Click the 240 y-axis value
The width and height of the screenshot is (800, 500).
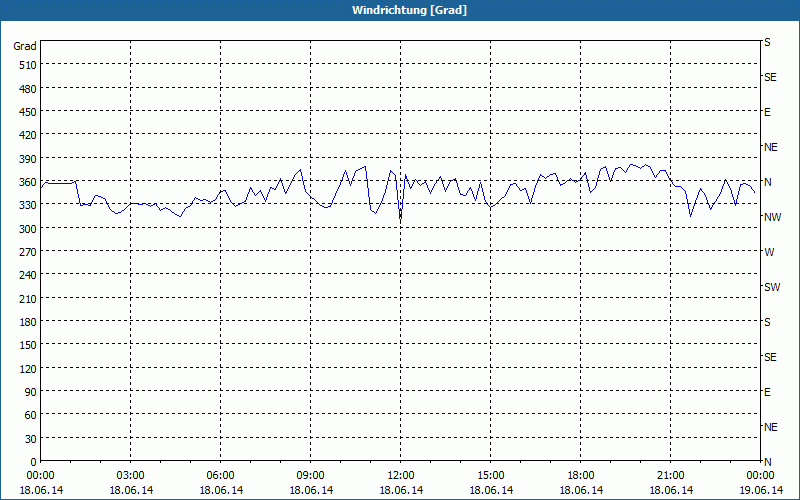pyautogui.click(x=28, y=275)
